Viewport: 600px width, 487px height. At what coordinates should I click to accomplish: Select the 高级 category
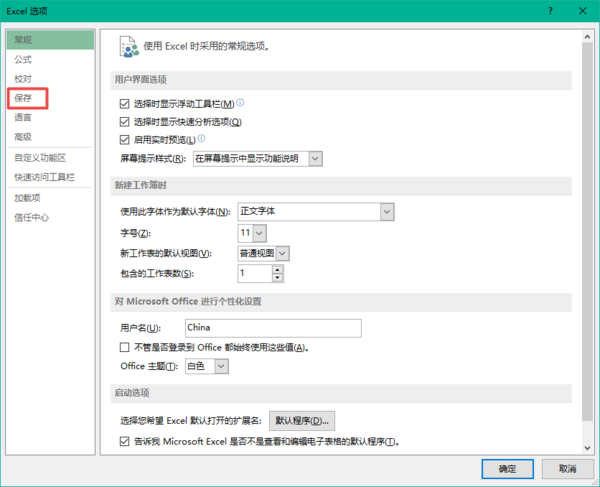50,137
